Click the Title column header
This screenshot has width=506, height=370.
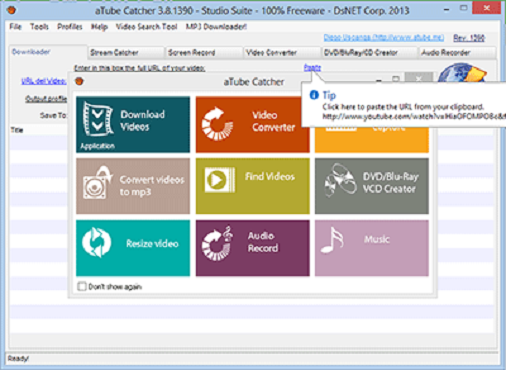tap(17, 130)
